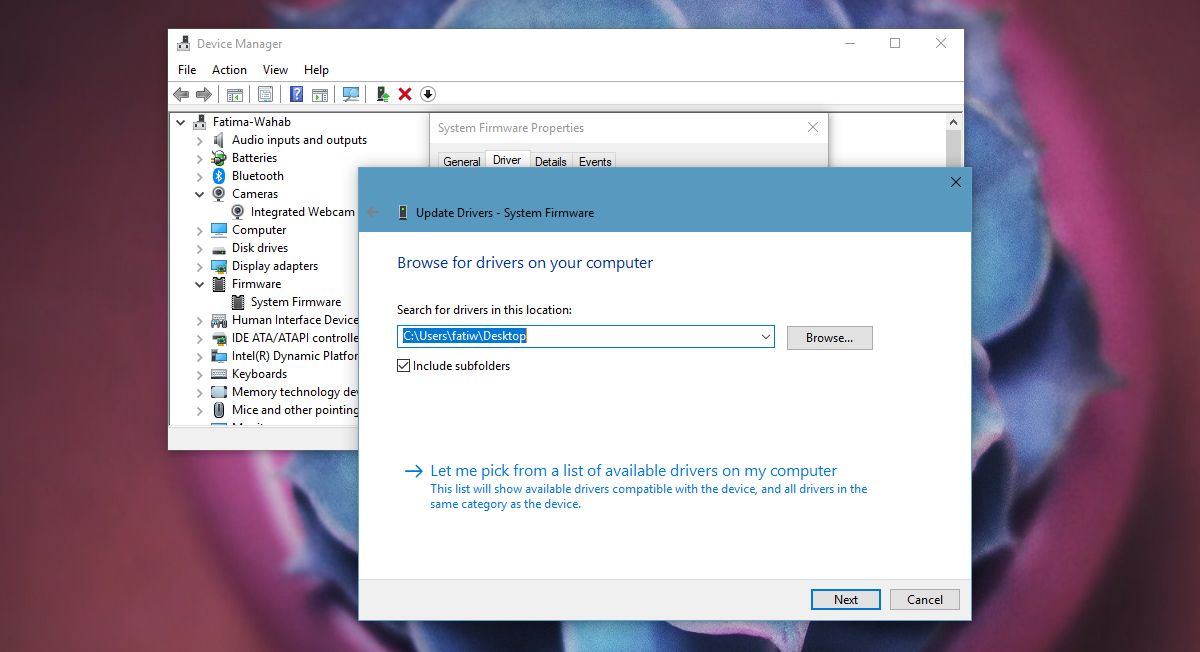Click the black down-arrow Disable device icon
The image size is (1200, 652).
click(x=428, y=94)
